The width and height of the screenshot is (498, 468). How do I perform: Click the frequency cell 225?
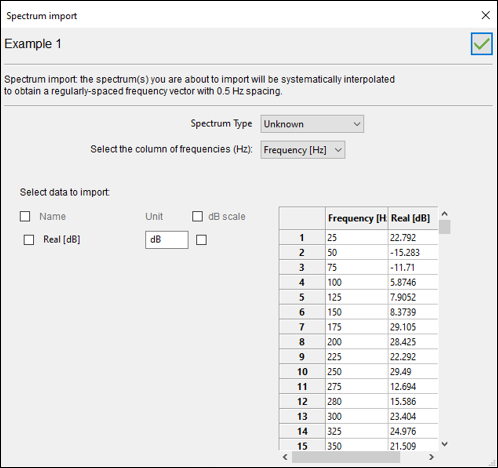pyautogui.click(x=357, y=357)
